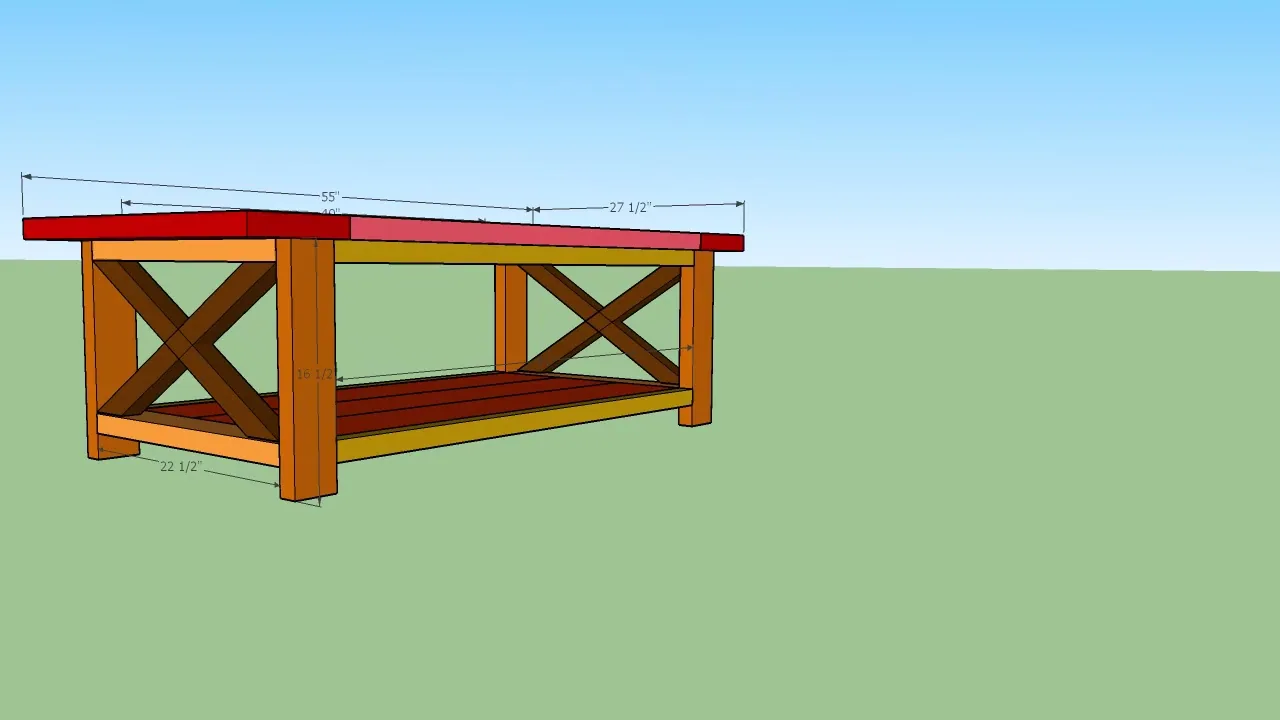This screenshot has width=1280, height=720.
Task: Select the front corner table leg
Action: (x=306, y=368)
